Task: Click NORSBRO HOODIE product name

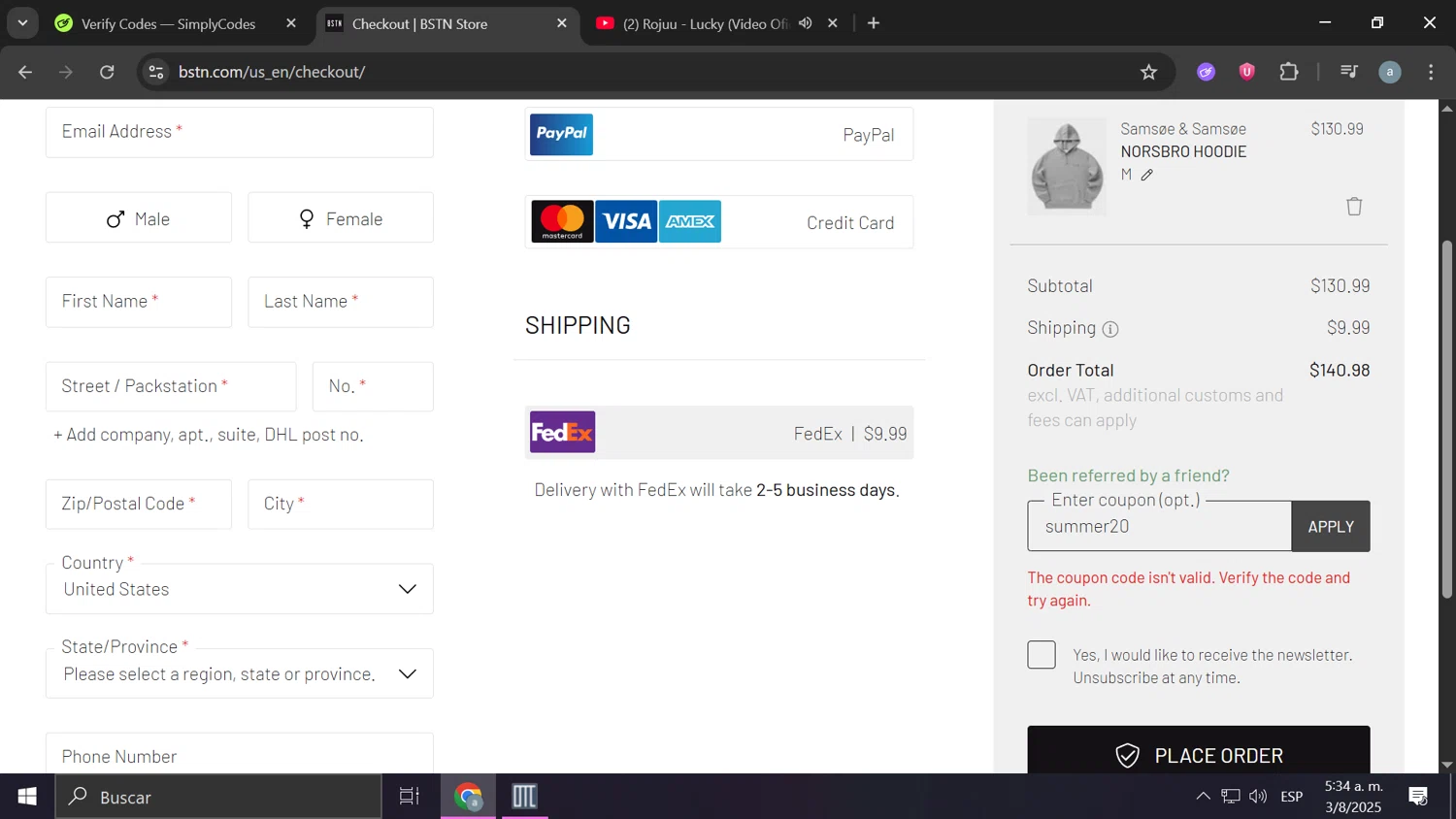Action: point(1183,151)
